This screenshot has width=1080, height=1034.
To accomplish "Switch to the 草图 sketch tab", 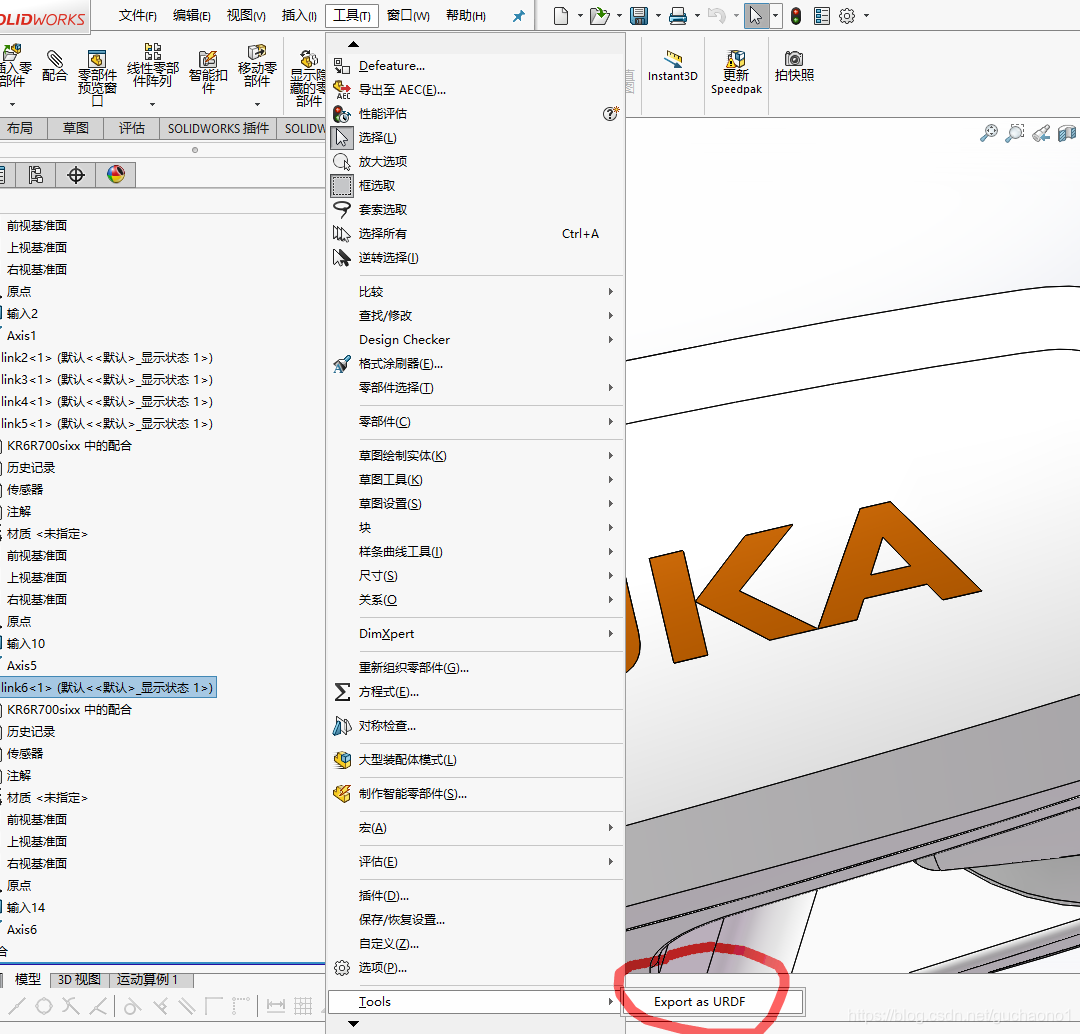I will tap(76, 128).
